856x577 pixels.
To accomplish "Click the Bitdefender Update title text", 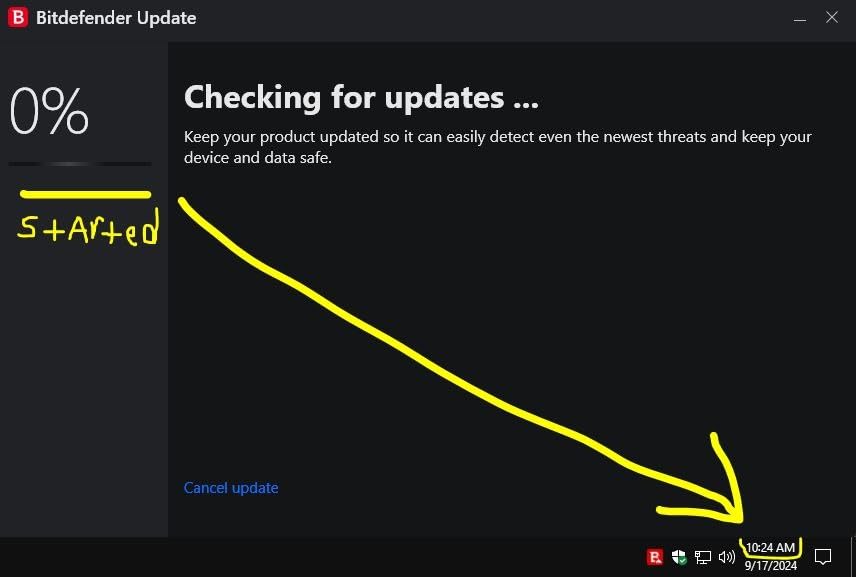I will coord(116,18).
